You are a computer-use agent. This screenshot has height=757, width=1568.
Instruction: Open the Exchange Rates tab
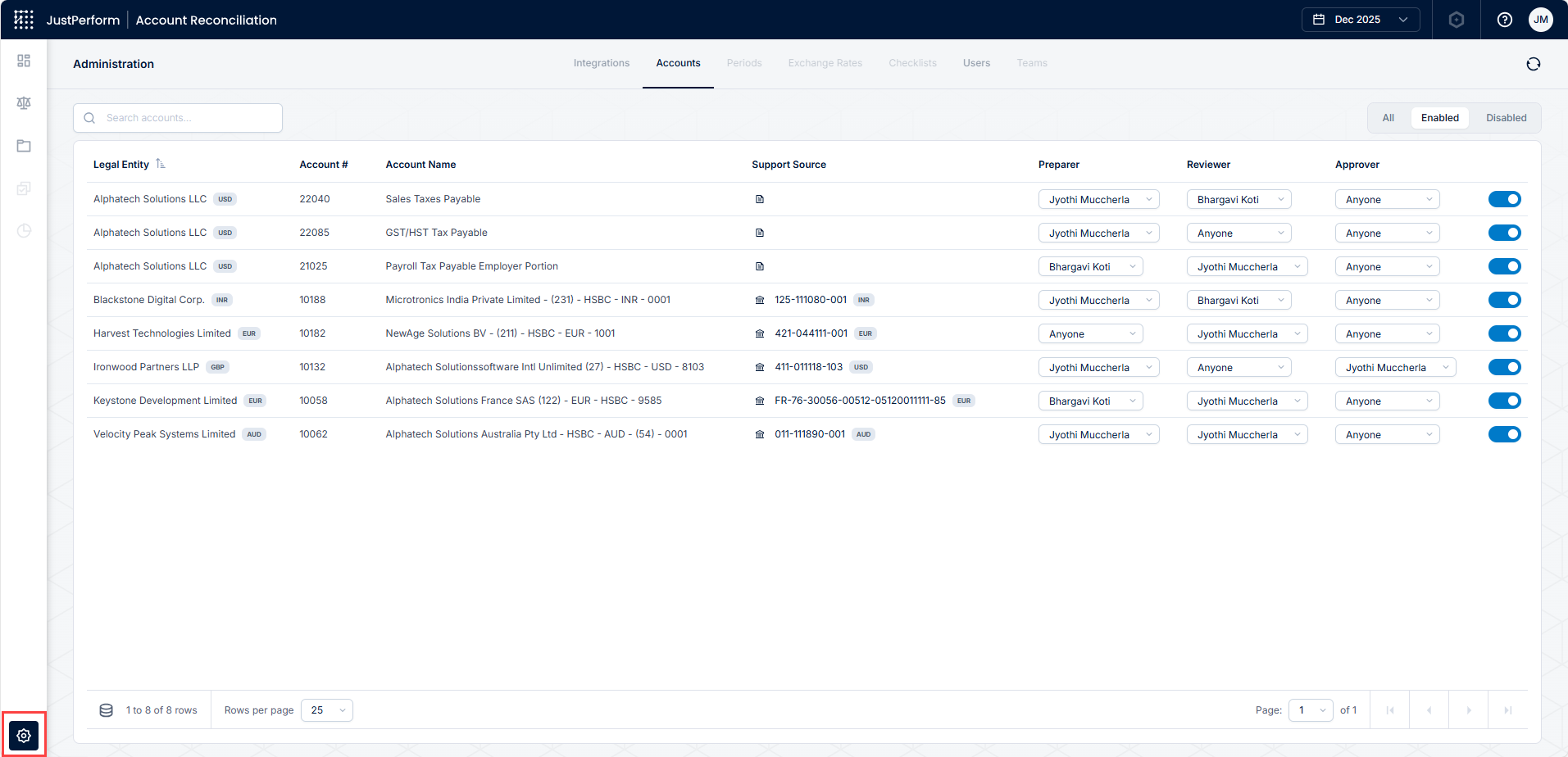825,63
